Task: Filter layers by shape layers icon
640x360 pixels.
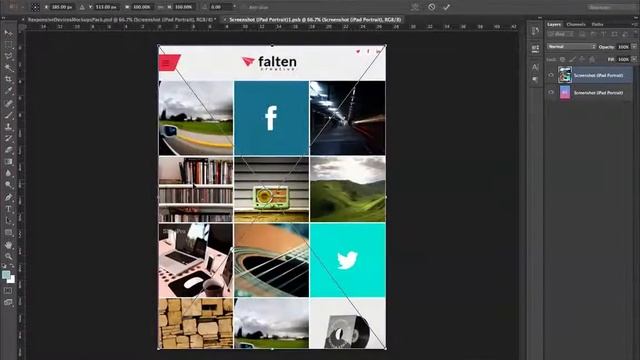Action: click(x=614, y=34)
